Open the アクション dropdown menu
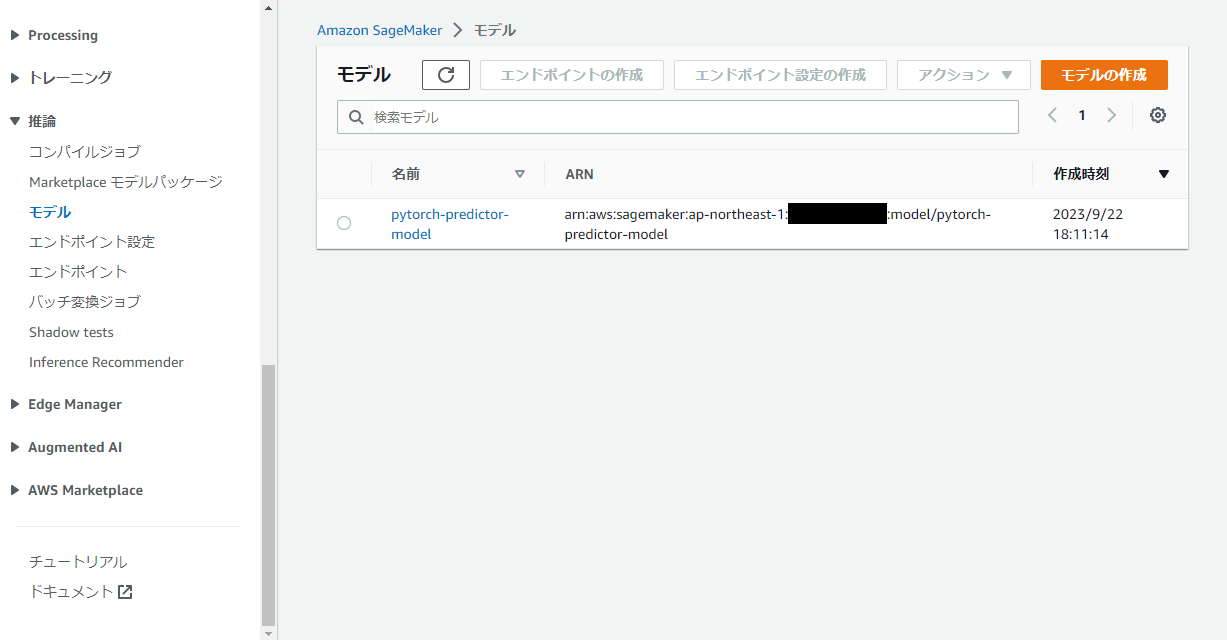 tap(963, 74)
